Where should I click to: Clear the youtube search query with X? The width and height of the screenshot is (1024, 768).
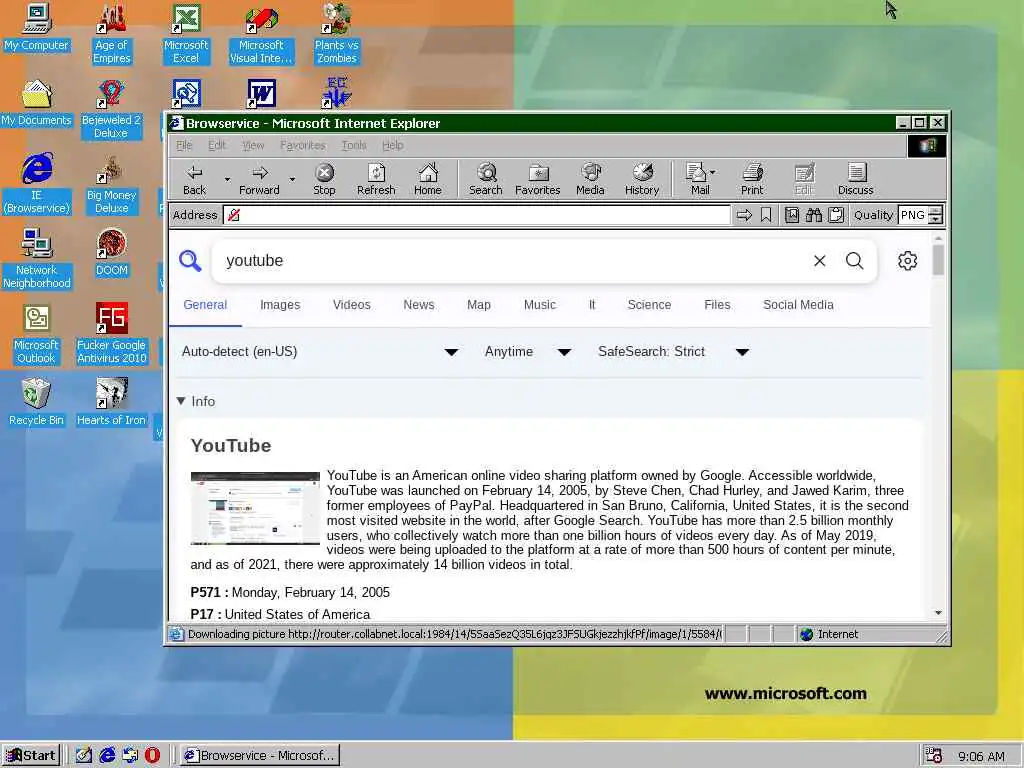click(820, 261)
